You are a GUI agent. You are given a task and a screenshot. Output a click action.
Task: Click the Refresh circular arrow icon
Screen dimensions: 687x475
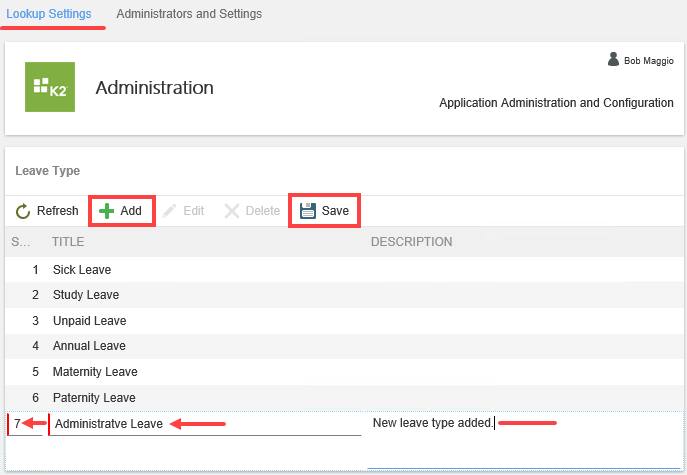[x=23, y=211]
